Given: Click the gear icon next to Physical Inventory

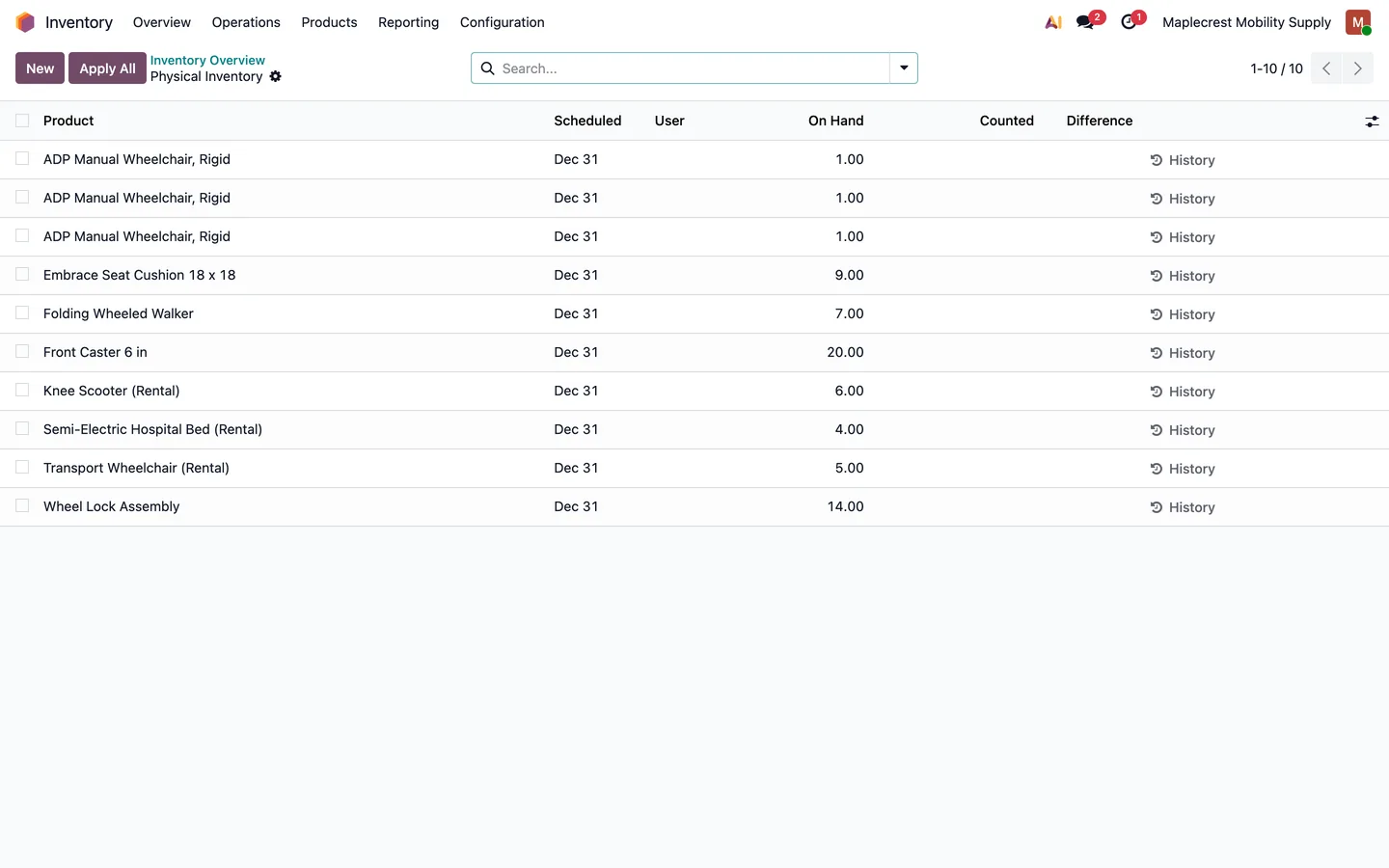Looking at the screenshot, I should click(x=276, y=76).
